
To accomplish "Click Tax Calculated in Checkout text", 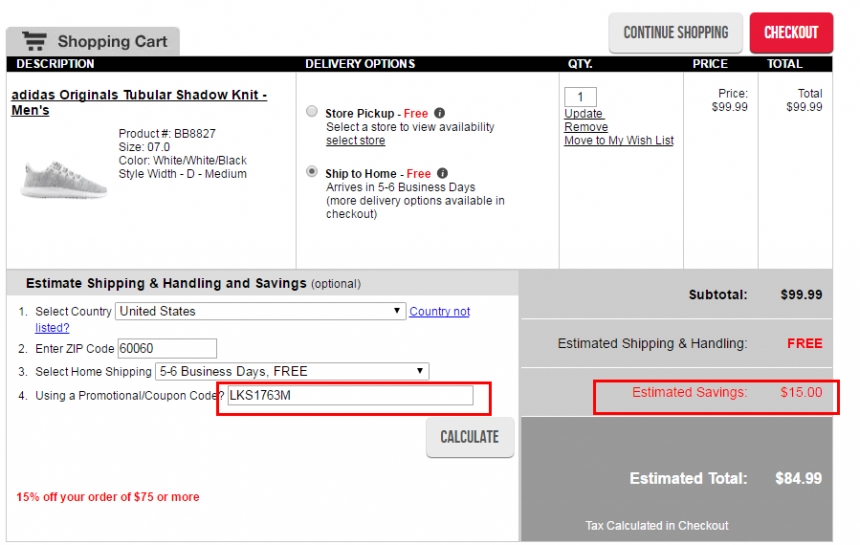I will [x=657, y=525].
